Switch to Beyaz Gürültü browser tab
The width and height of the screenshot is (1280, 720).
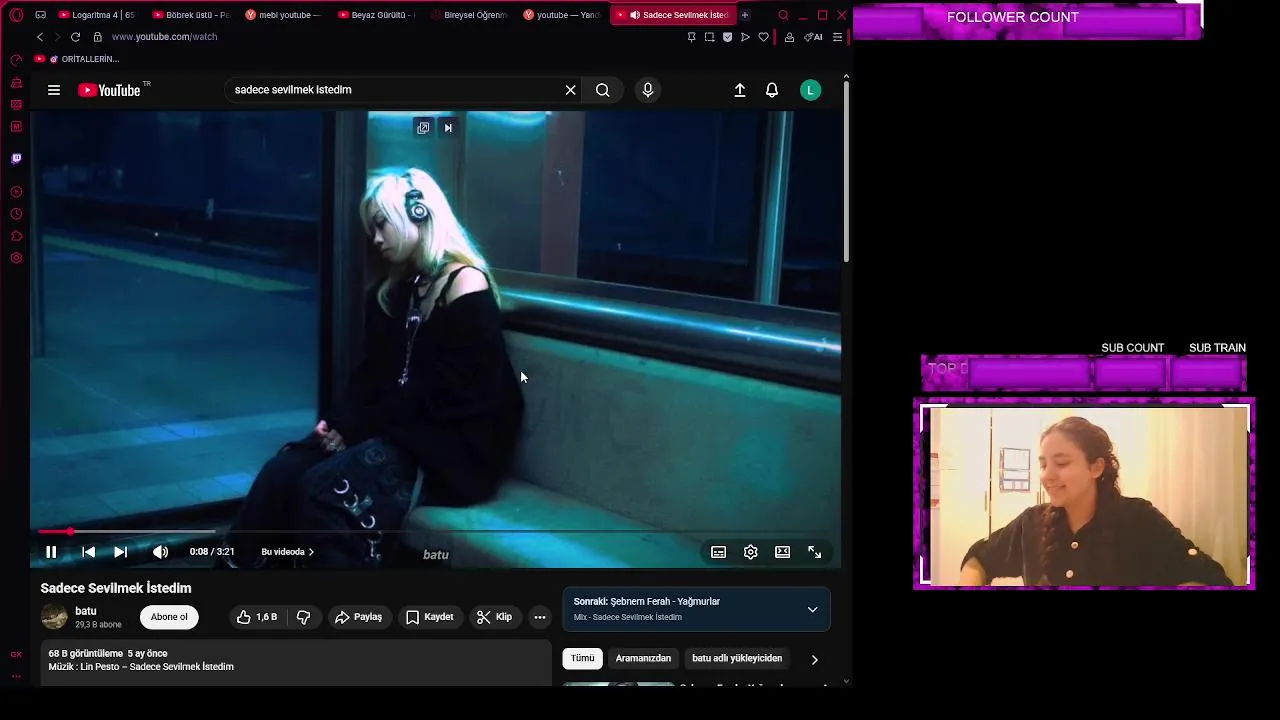[x=376, y=15]
